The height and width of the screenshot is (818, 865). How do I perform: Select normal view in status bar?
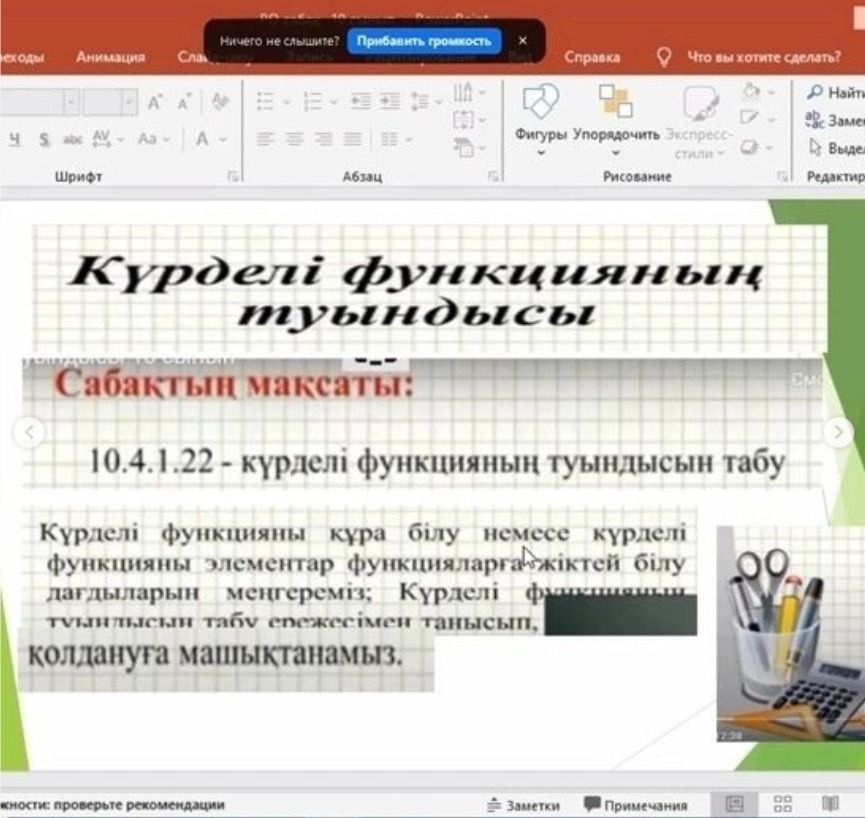click(x=735, y=804)
